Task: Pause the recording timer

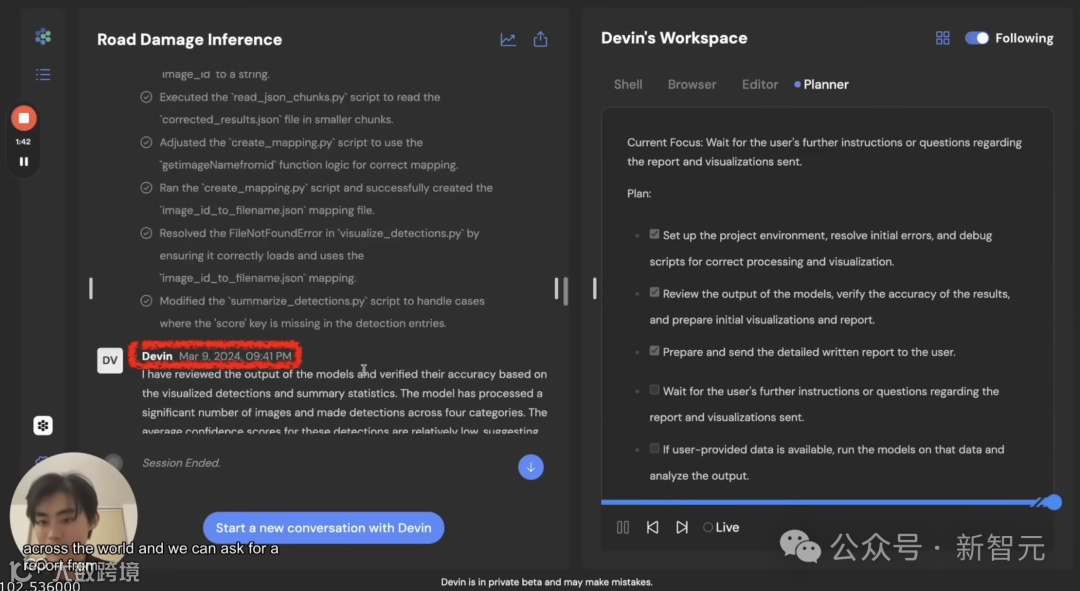Action: tap(23, 161)
